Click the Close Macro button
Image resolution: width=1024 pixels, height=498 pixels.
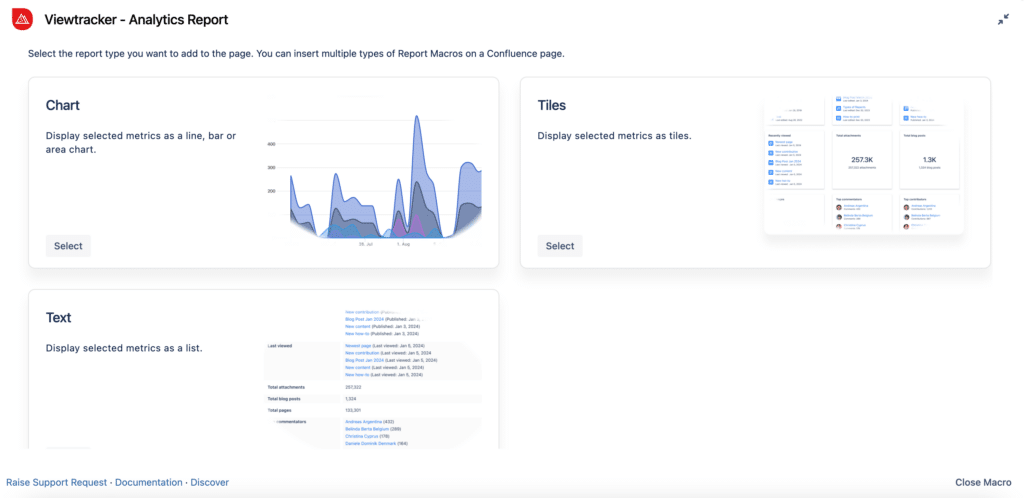(983, 482)
